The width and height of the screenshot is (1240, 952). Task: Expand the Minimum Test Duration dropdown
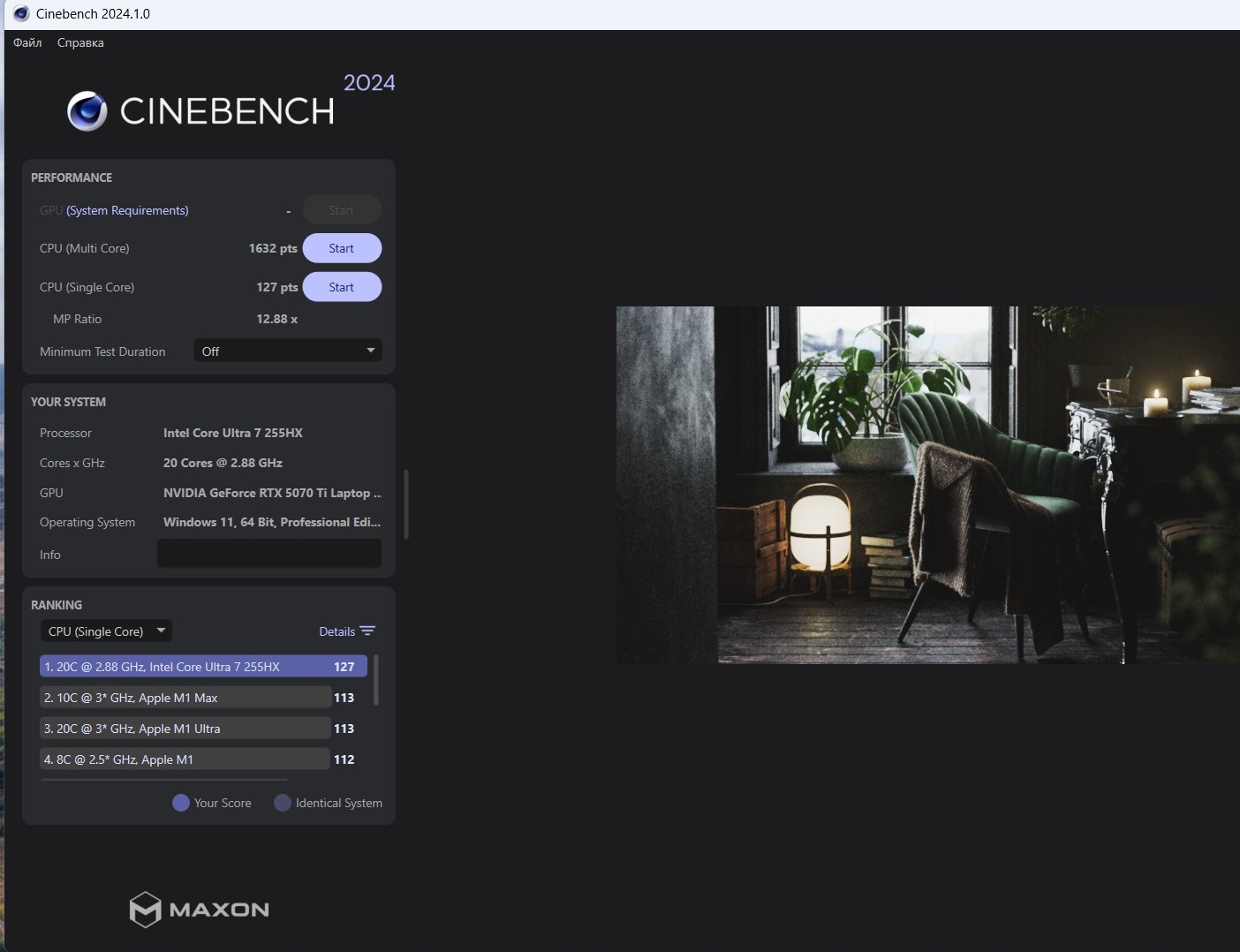tap(288, 351)
